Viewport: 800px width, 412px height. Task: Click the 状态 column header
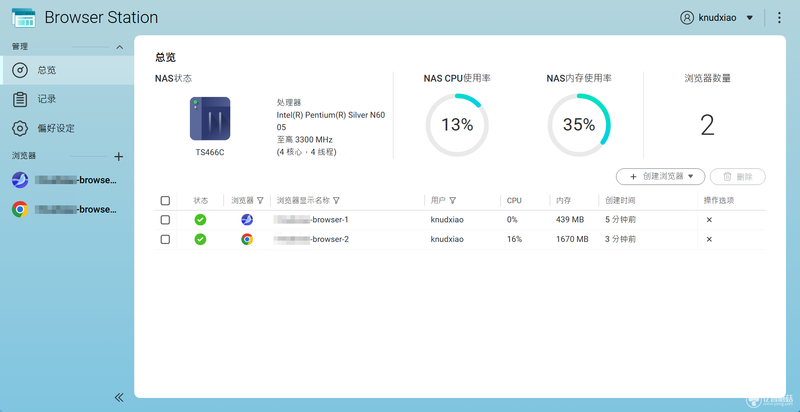201,200
